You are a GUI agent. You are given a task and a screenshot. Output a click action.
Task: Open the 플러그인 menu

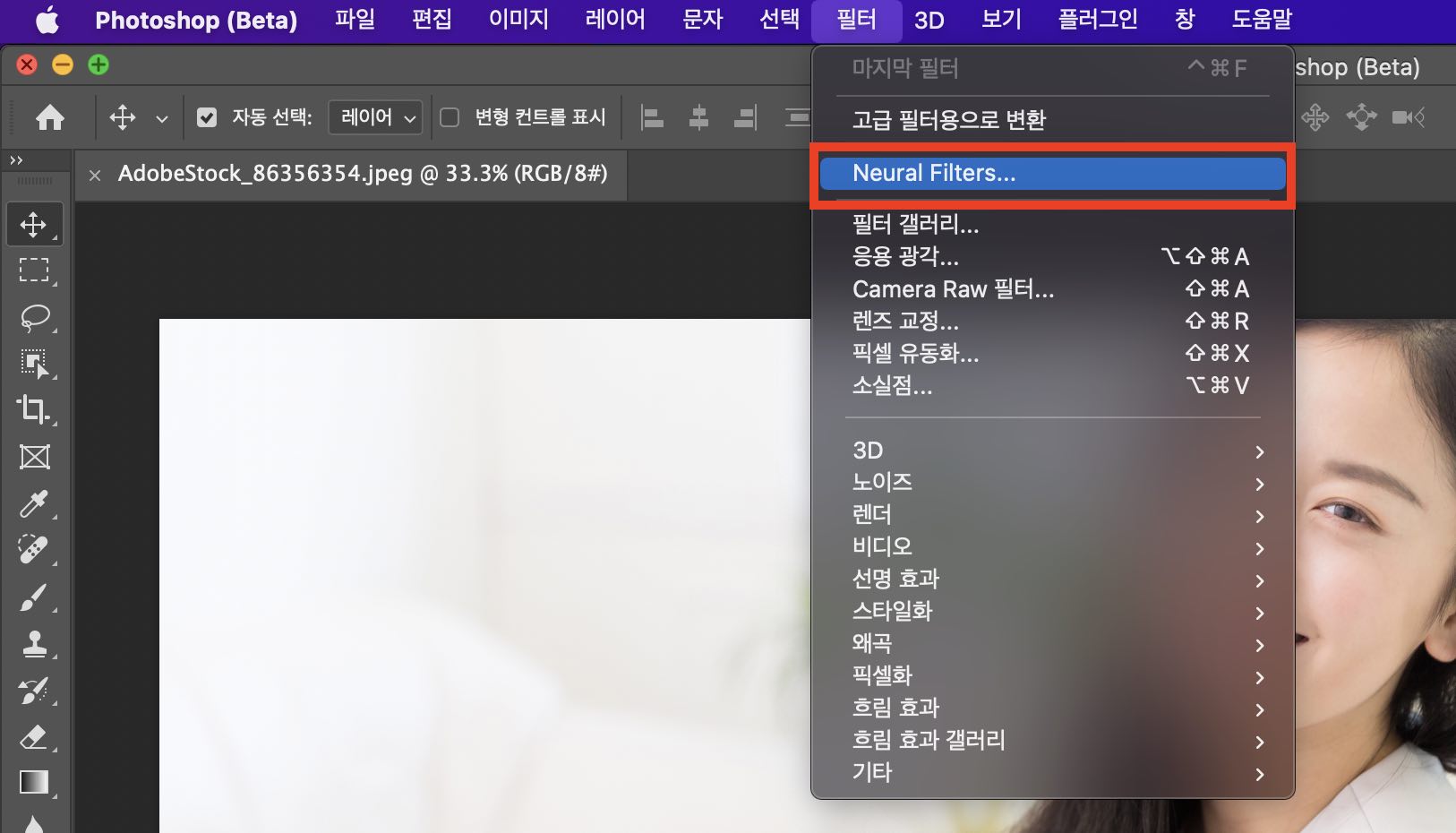(1099, 20)
